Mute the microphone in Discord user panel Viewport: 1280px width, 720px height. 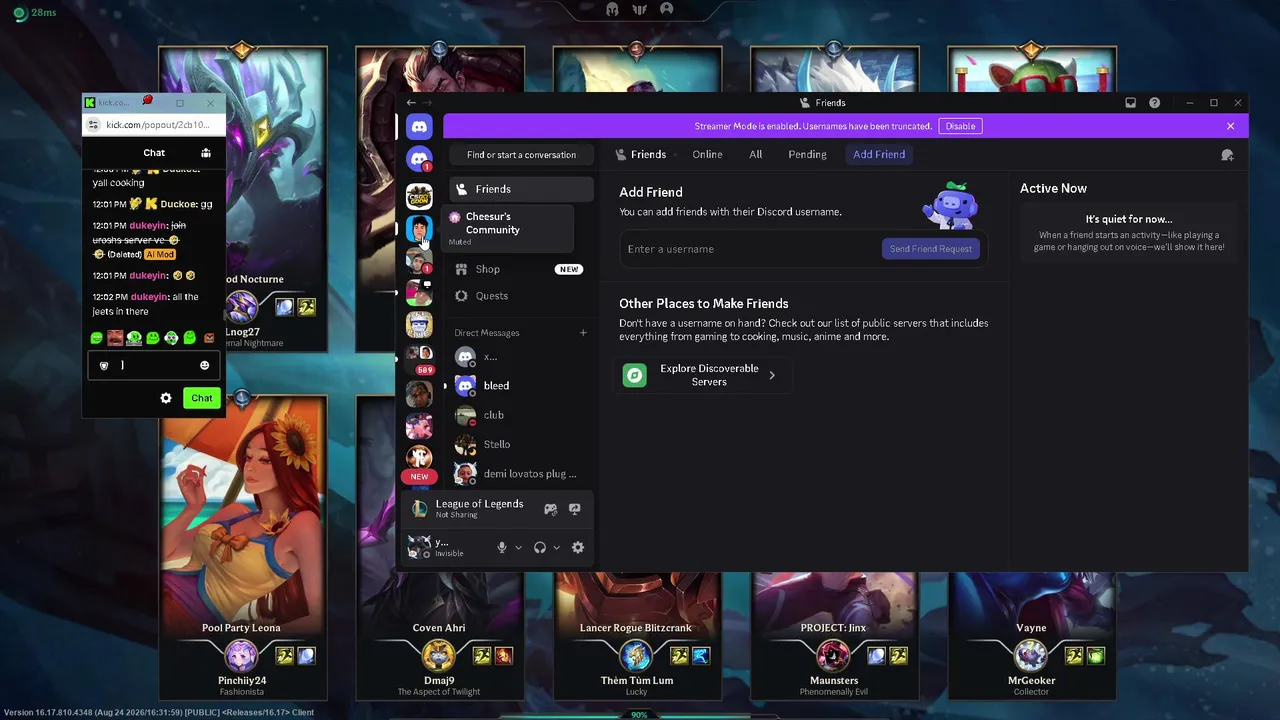coord(502,547)
